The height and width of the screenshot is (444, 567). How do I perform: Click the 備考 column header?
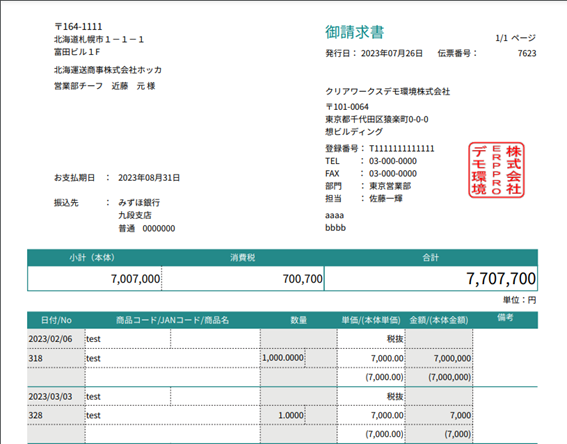tap(505, 318)
